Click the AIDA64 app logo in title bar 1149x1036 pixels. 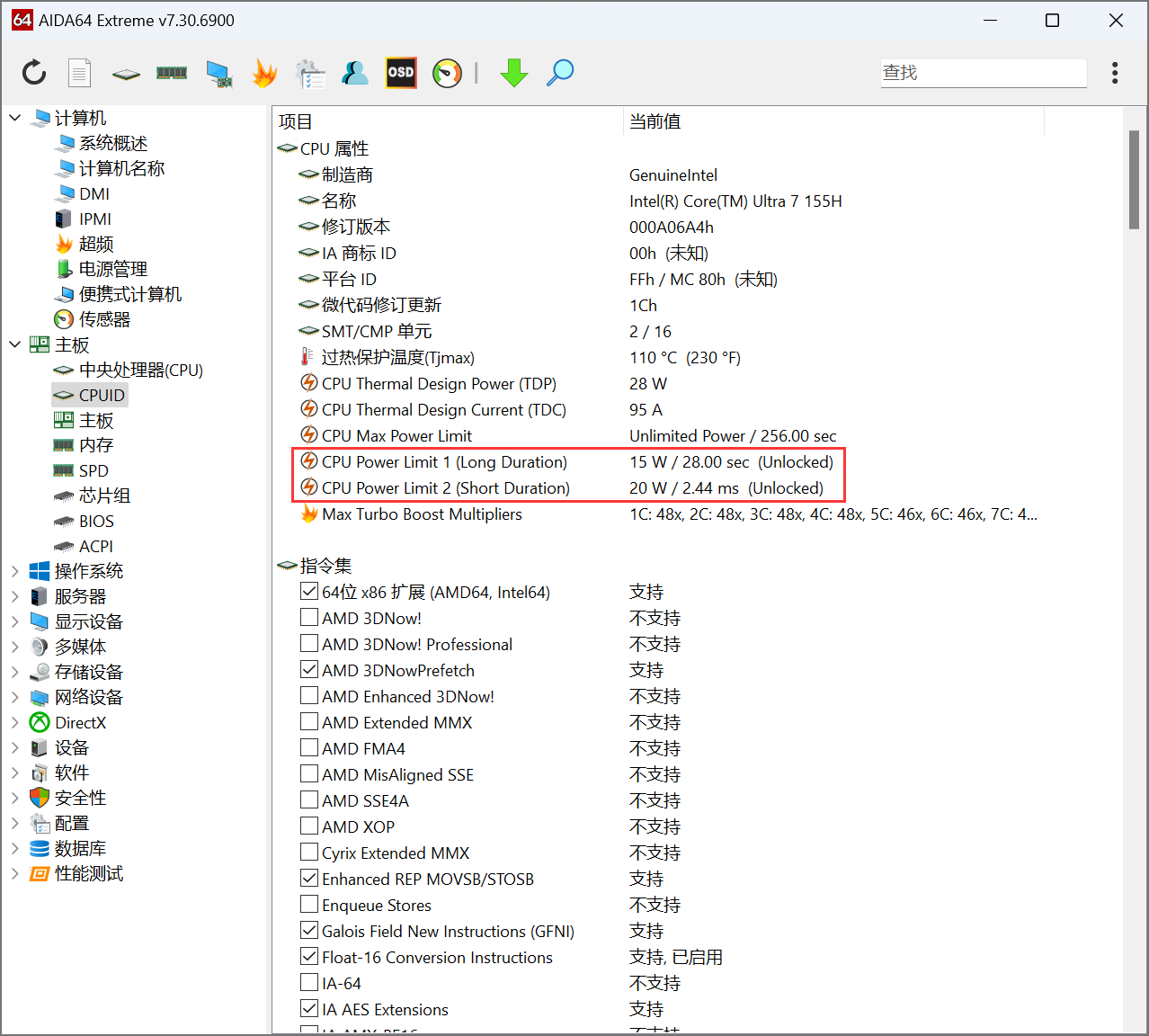click(22, 20)
